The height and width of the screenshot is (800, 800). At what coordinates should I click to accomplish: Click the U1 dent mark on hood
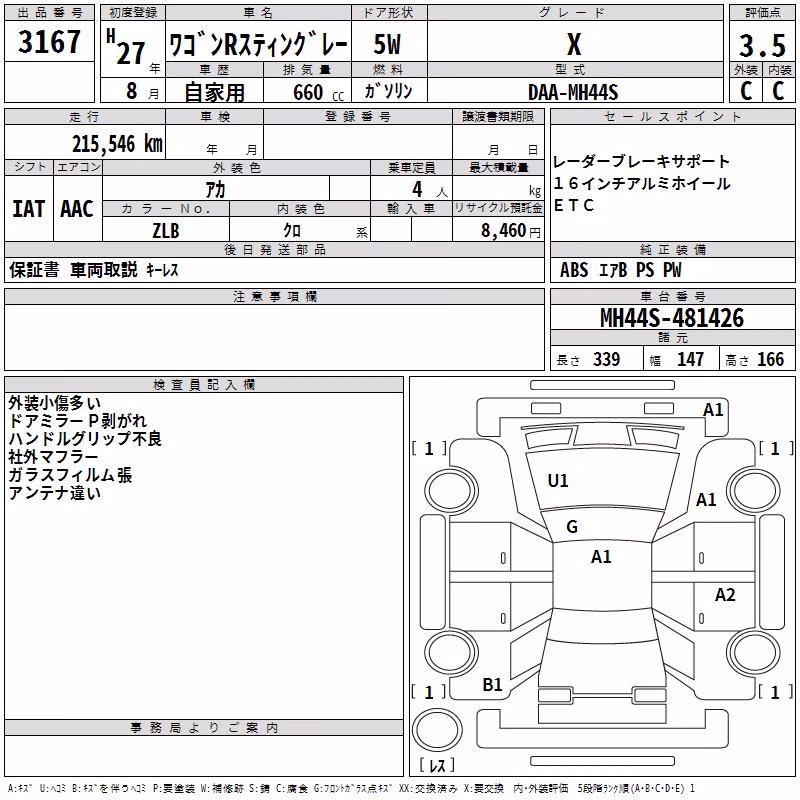click(558, 481)
